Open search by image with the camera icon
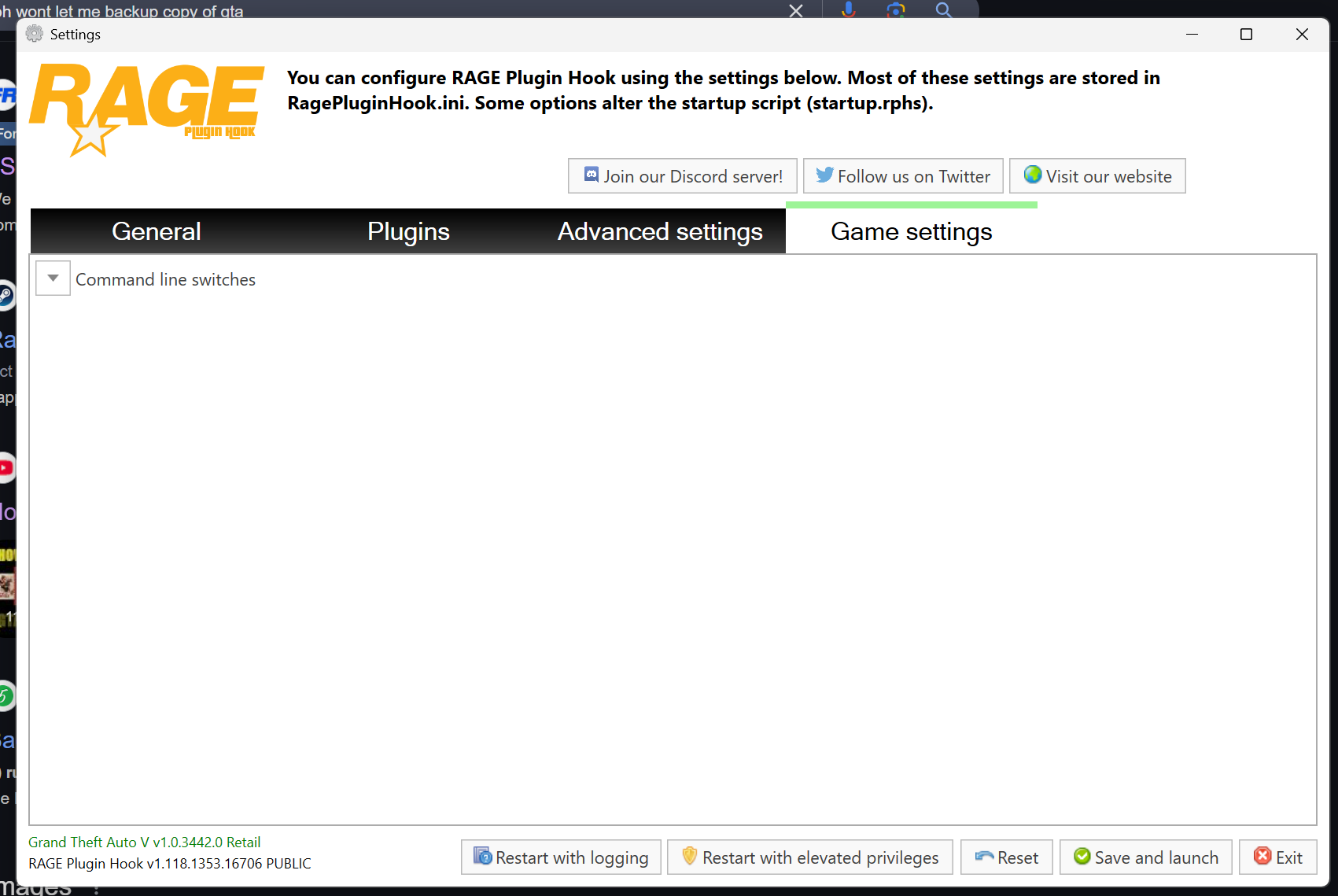 point(896,9)
